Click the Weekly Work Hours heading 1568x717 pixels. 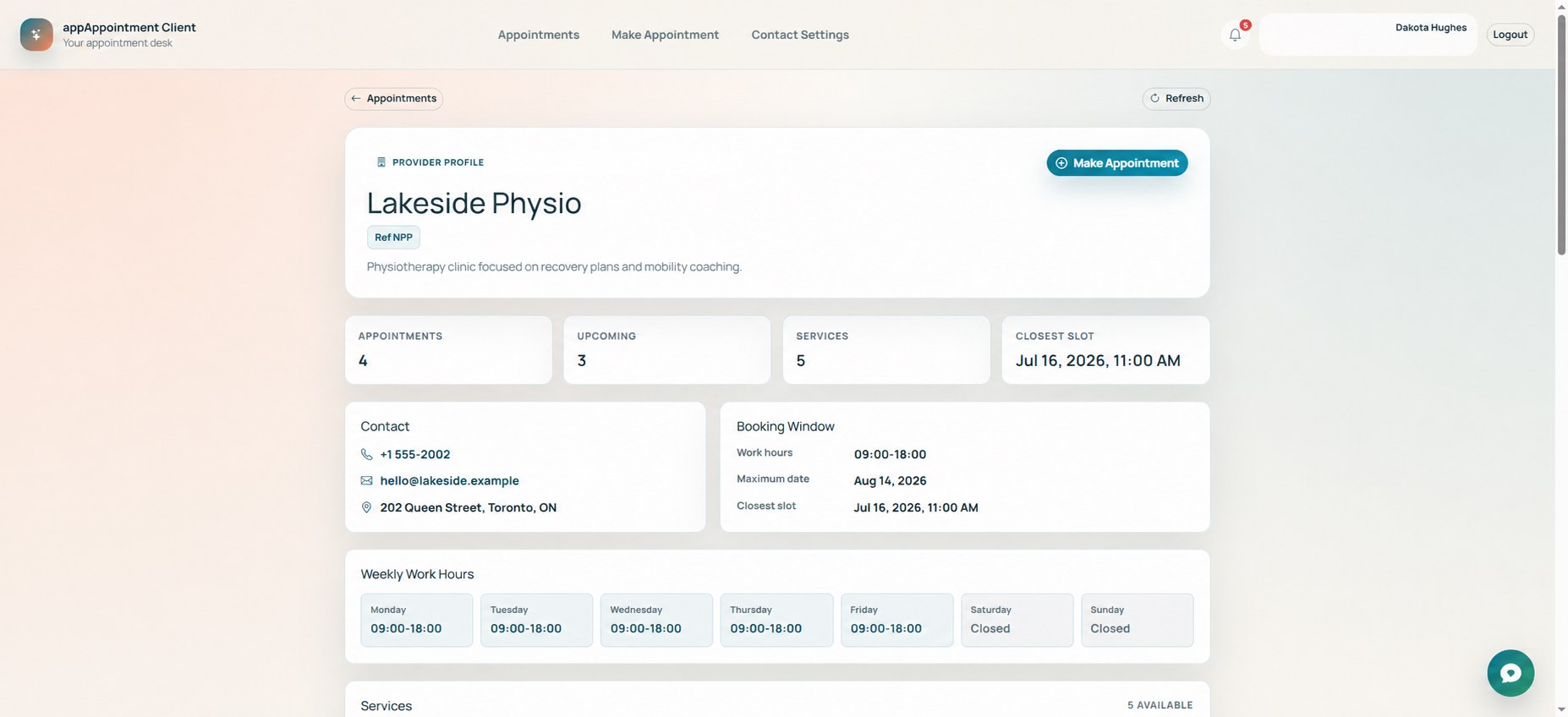tap(417, 574)
